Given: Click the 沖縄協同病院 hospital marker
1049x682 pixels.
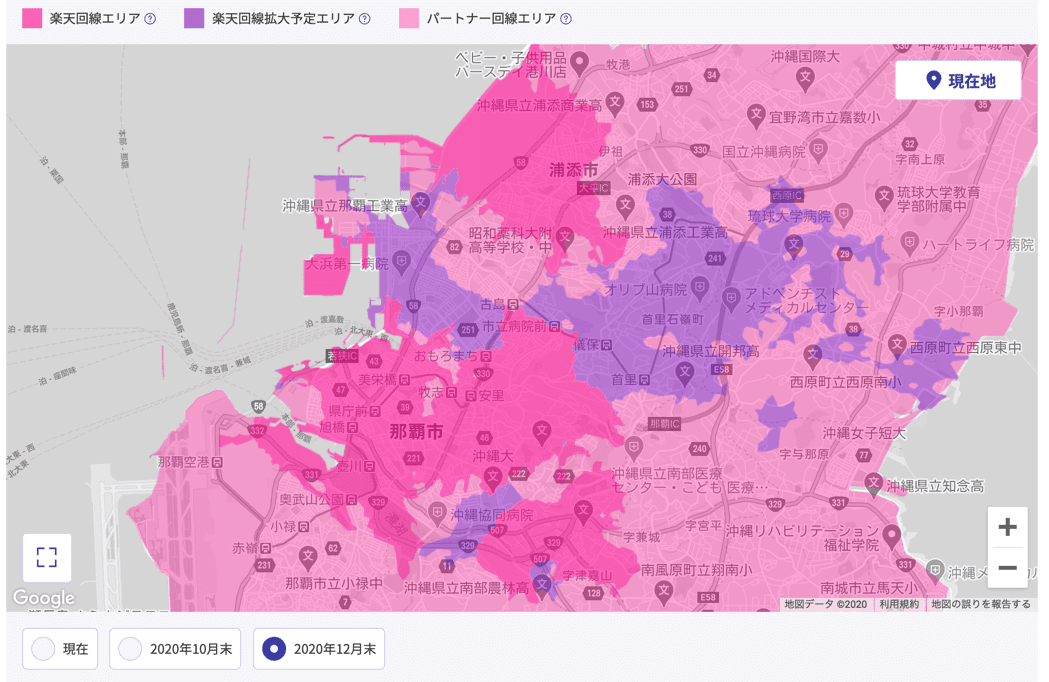Looking at the screenshot, I should click(437, 514).
